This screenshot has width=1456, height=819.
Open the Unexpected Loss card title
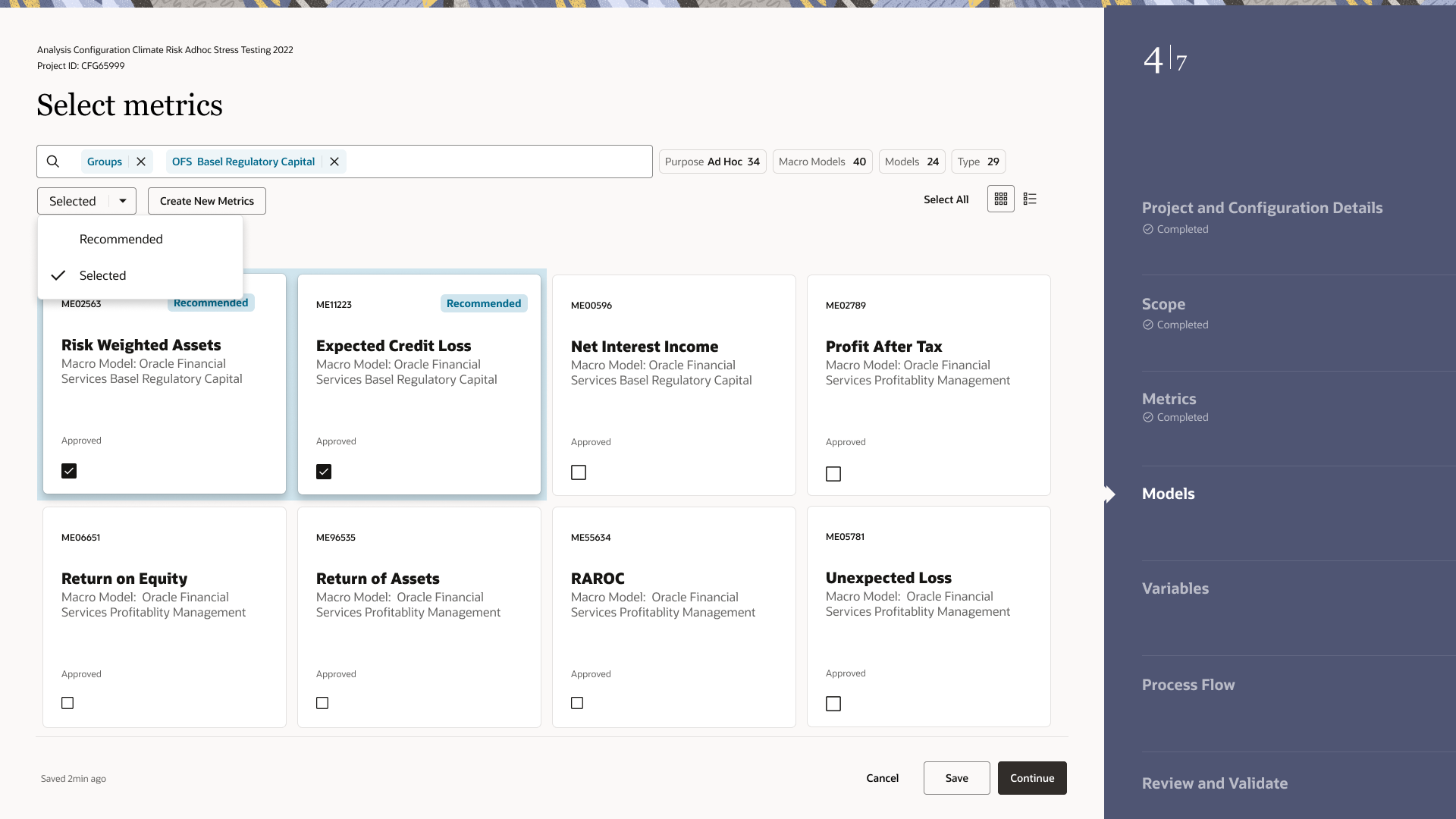pos(888,578)
